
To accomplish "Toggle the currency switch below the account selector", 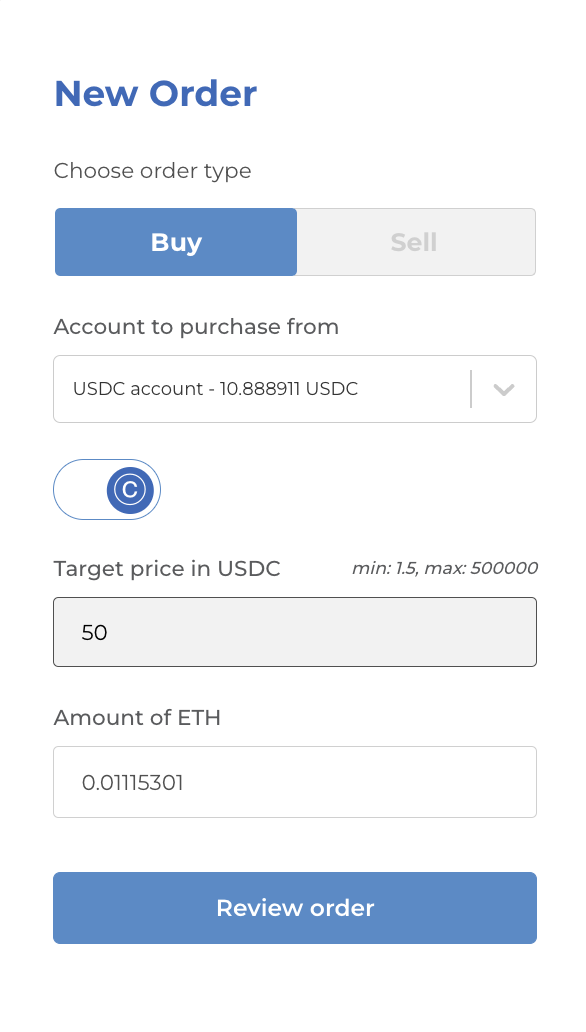I will tap(107, 490).
